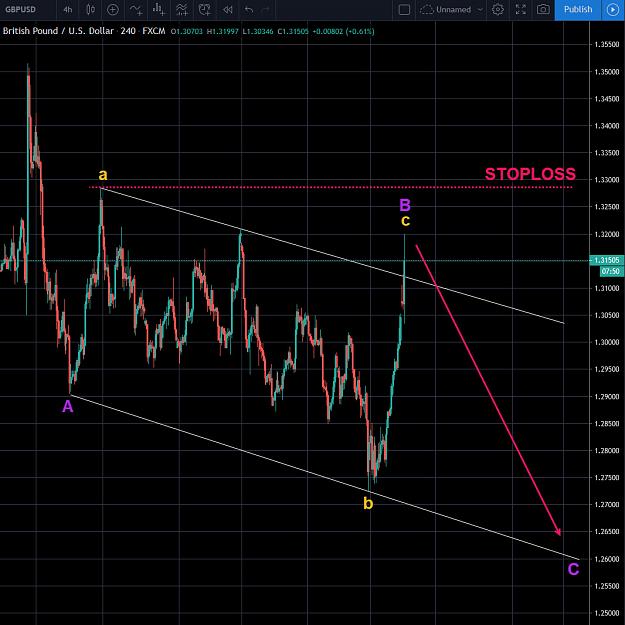Open candlestick chart style selector

(x=91, y=10)
